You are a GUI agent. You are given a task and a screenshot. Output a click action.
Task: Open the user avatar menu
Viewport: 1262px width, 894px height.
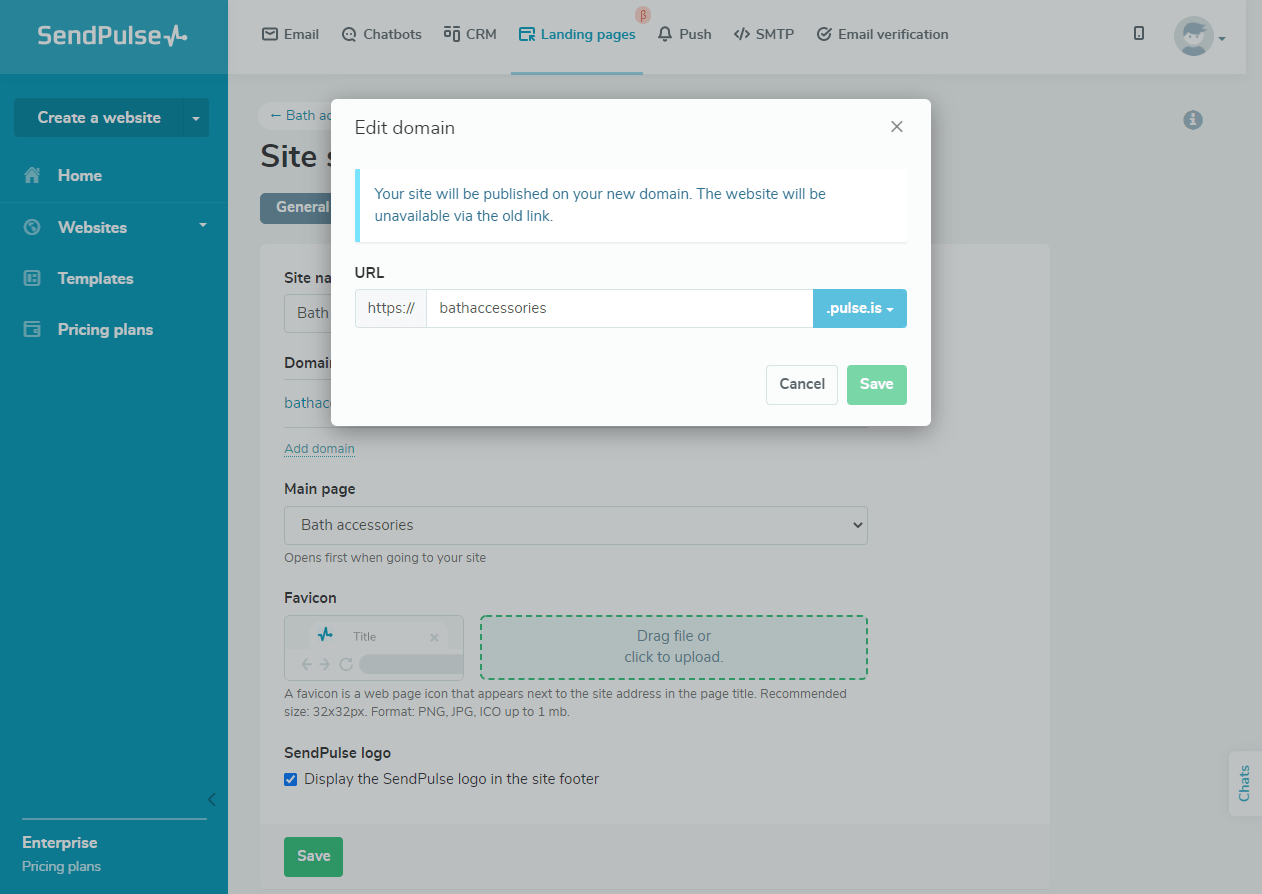point(1199,36)
